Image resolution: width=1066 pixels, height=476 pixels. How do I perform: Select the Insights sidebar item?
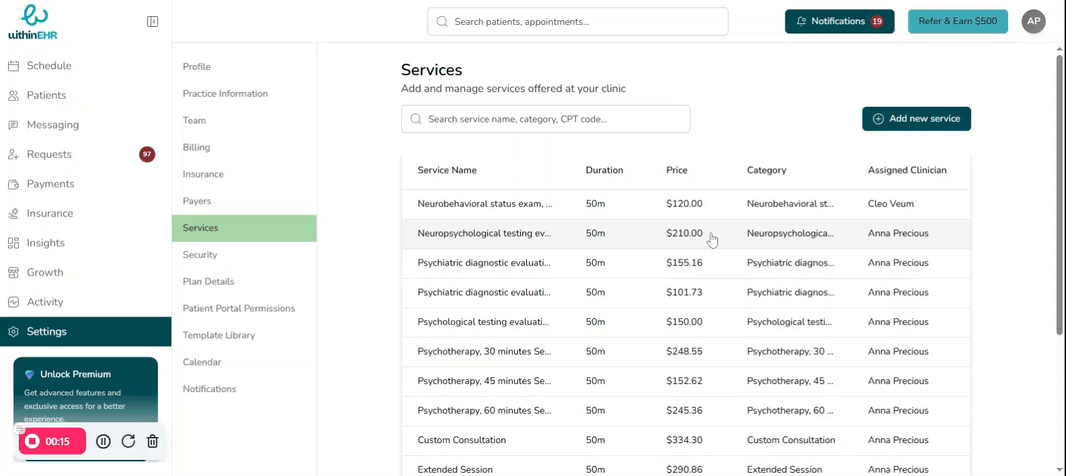[x=45, y=243]
